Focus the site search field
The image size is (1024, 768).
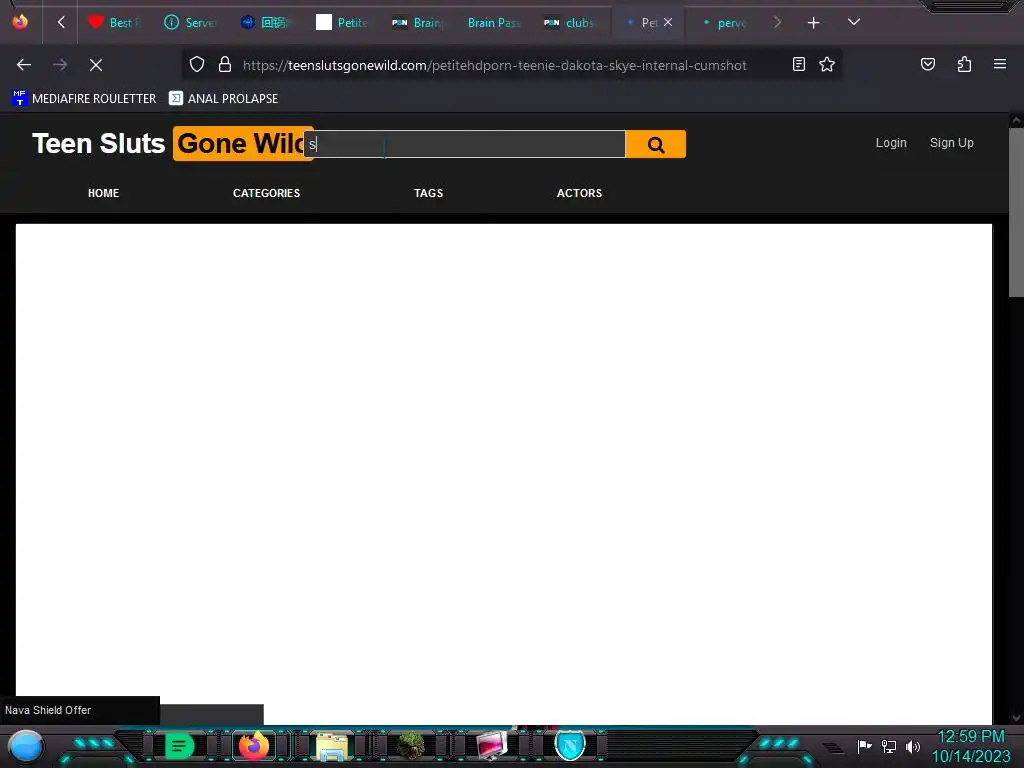[x=465, y=144]
